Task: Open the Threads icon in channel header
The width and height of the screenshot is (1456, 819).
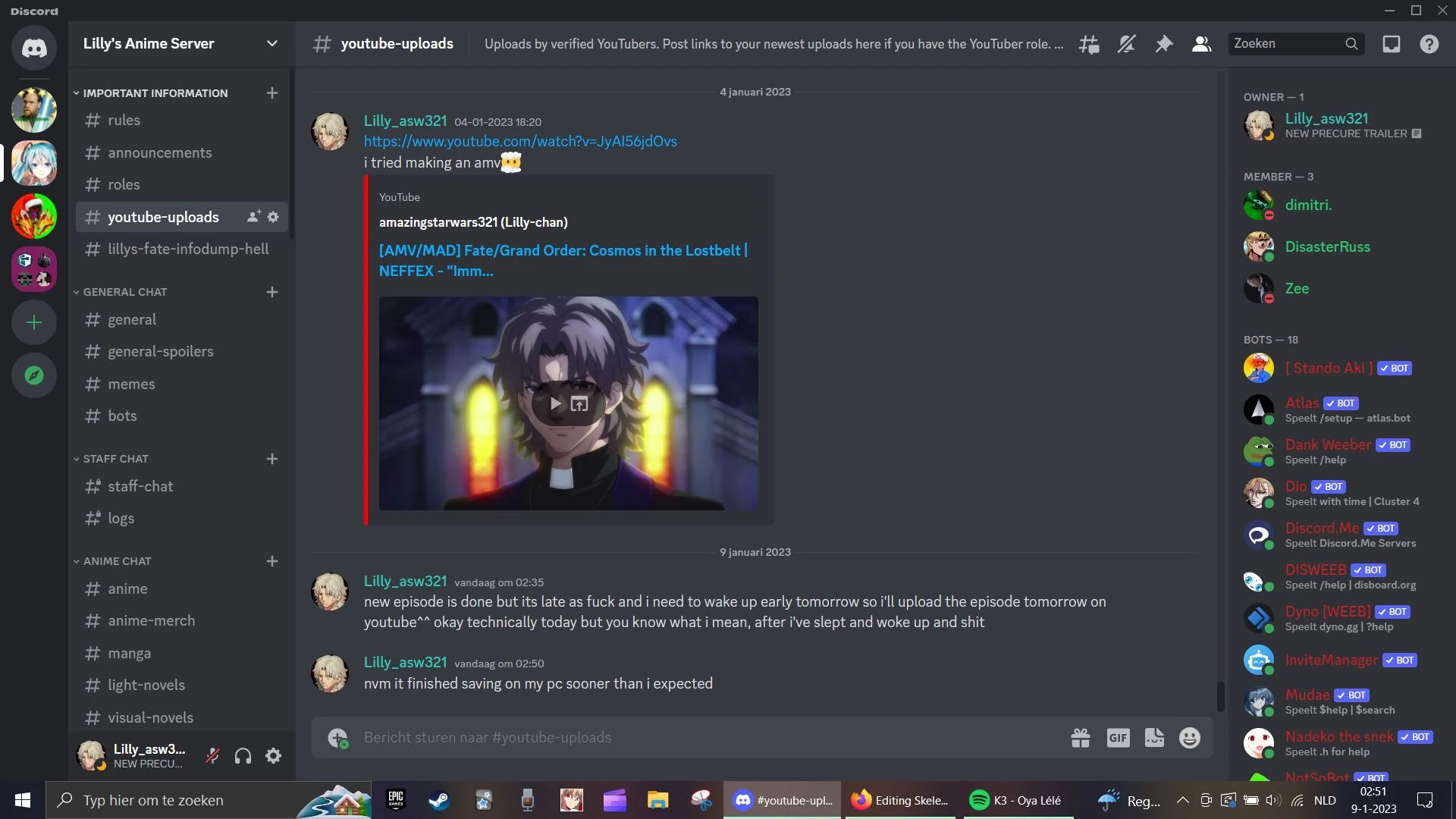Action: tap(1089, 44)
